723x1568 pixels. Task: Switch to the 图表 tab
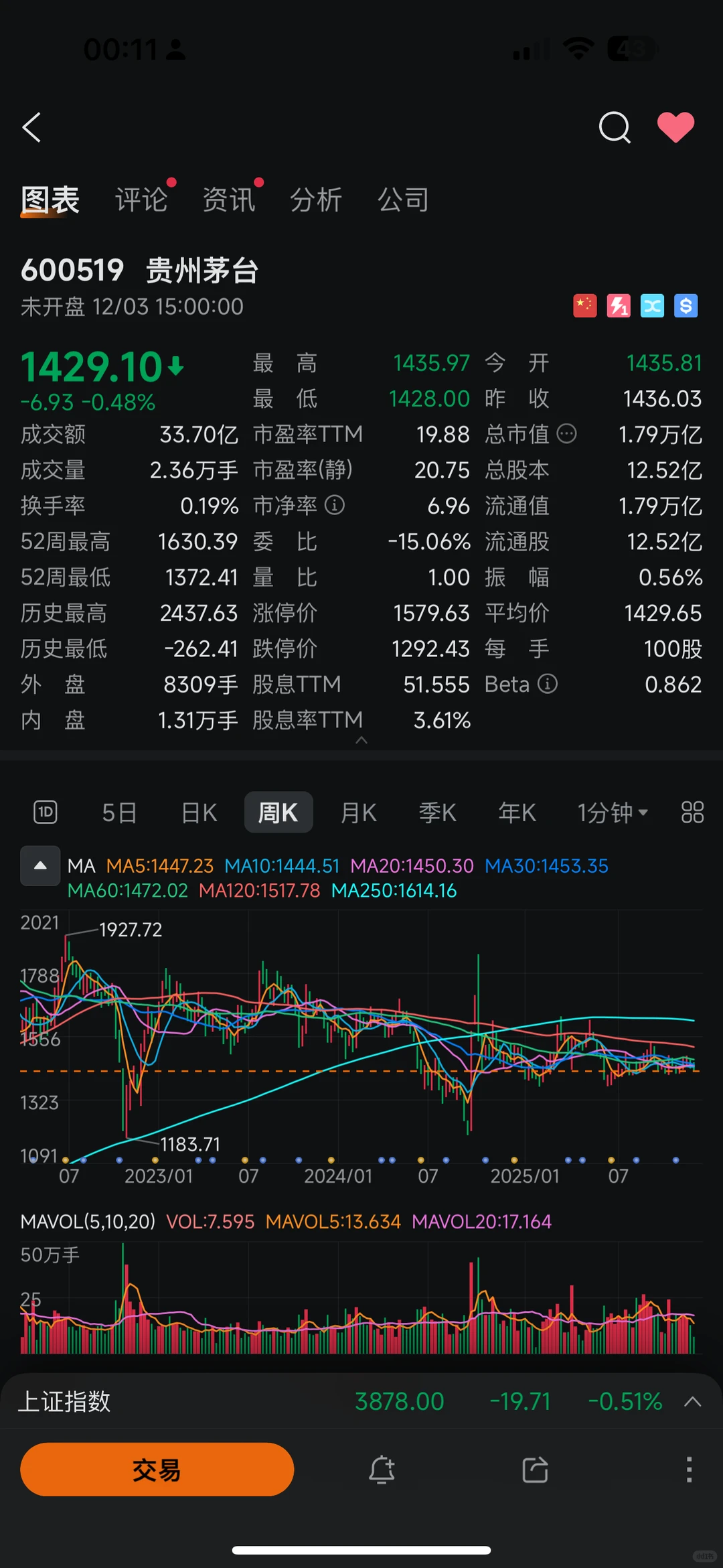click(50, 200)
